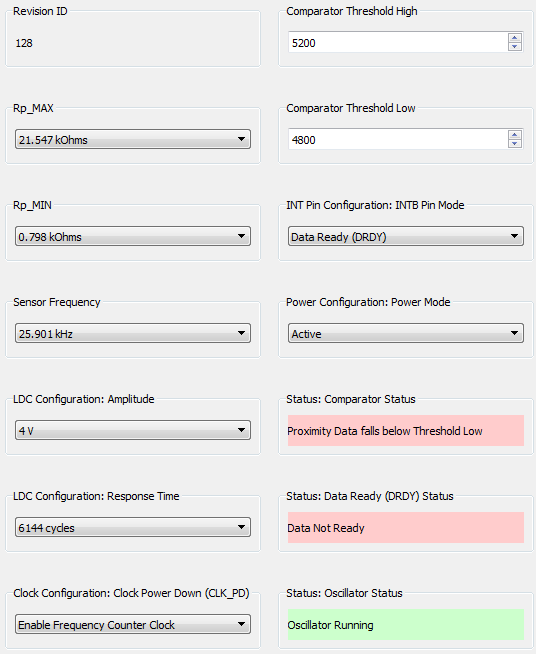Expand the Clock Power Down dropdown
This screenshot has height=654, width=536.
(133, 624)
